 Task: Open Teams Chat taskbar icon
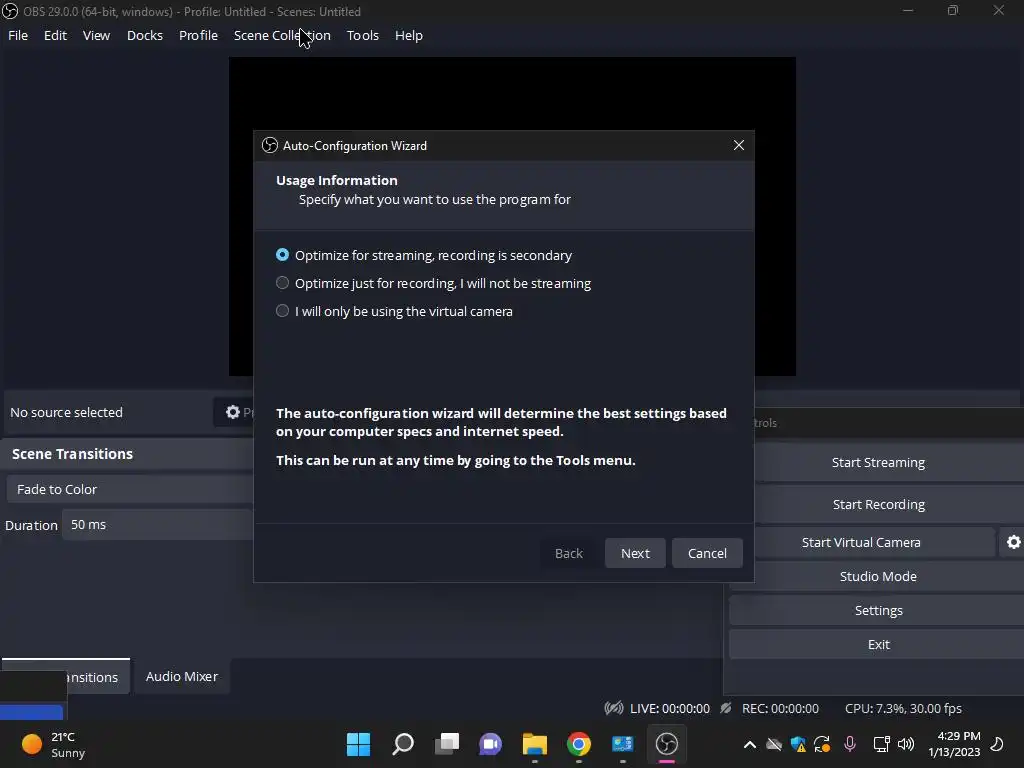tap(490, 744)
